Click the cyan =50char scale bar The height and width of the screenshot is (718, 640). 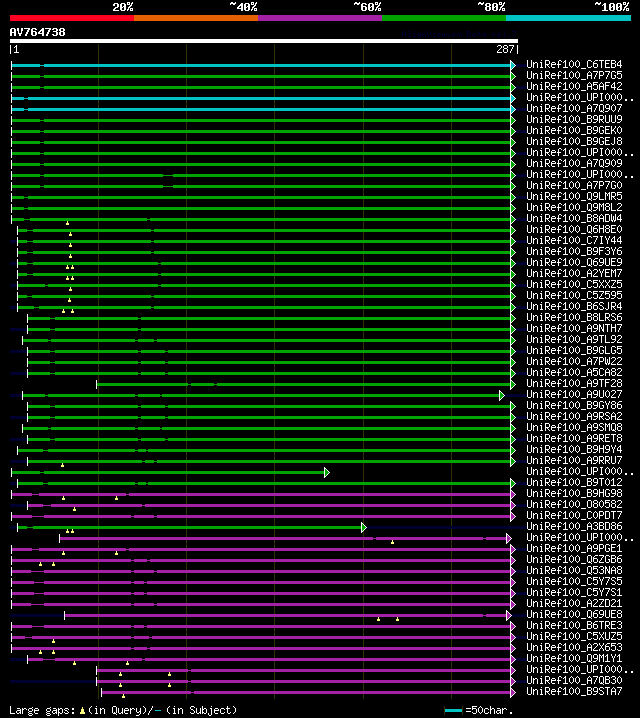click(x=453, y=711)
